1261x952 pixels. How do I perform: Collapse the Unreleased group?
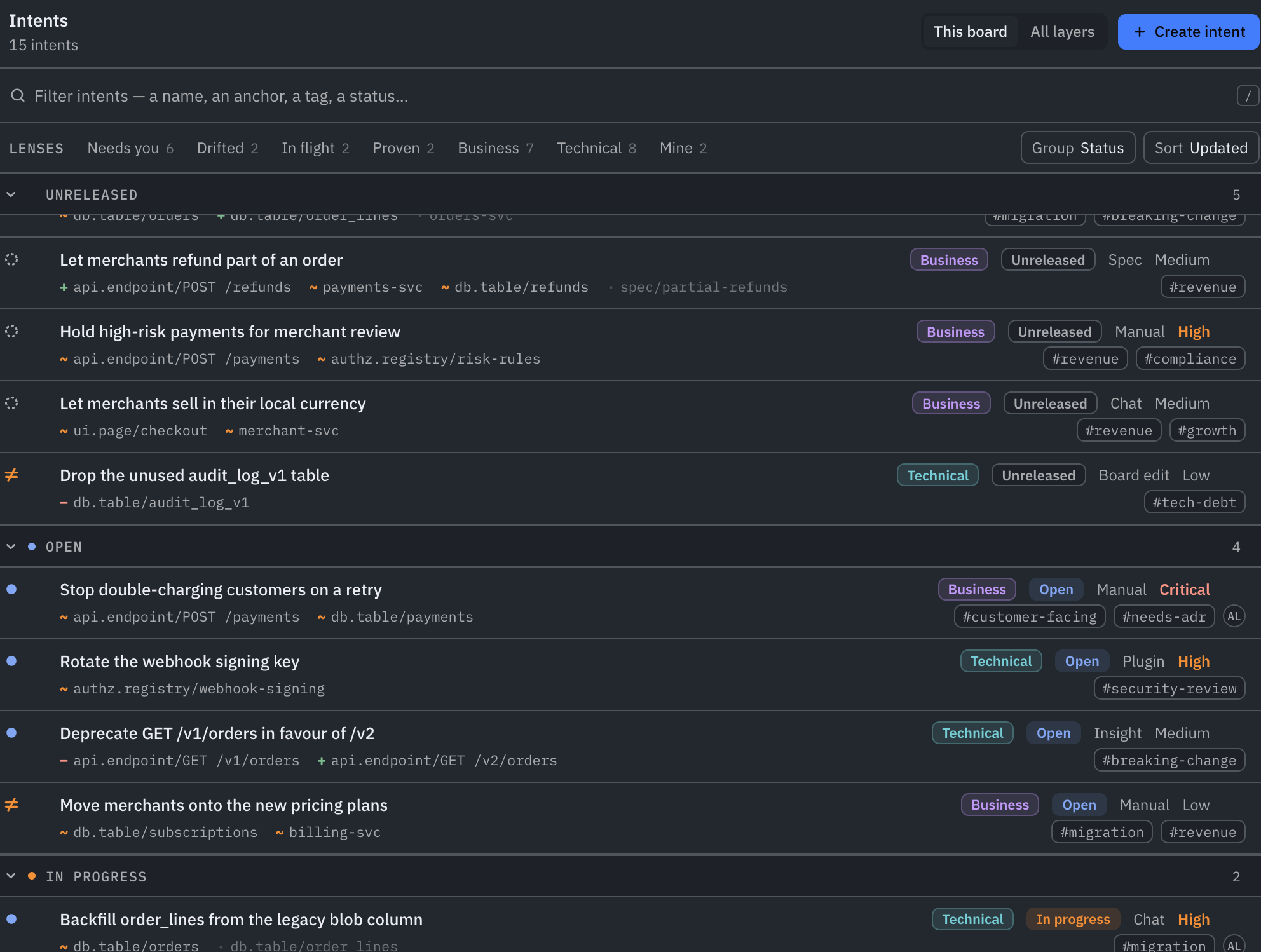click(x=11, y=194)
